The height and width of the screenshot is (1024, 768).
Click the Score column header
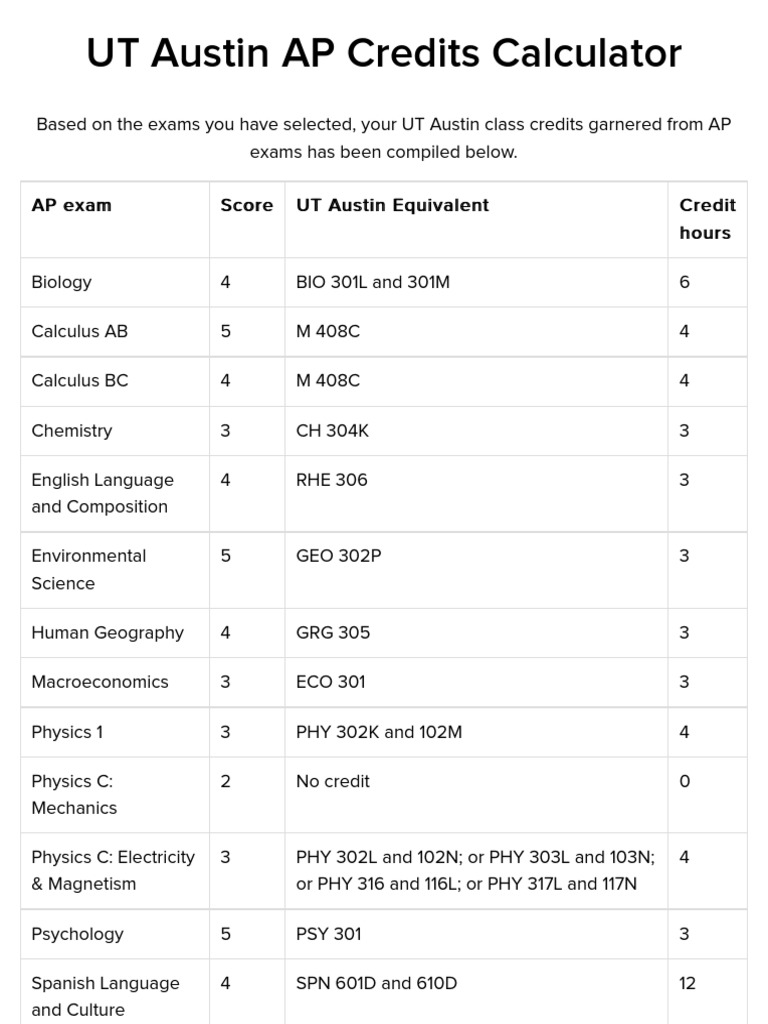246,205
